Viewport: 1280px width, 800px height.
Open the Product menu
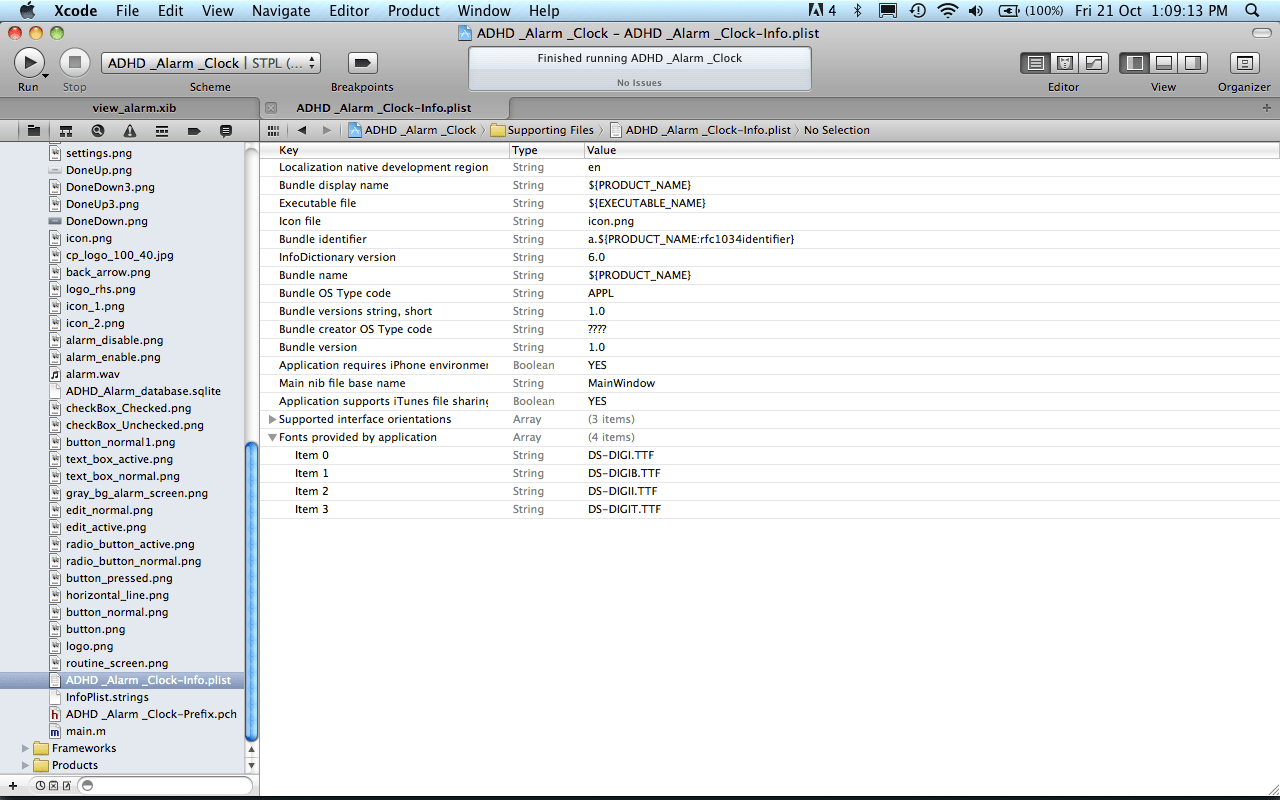(x=413, y=11)
